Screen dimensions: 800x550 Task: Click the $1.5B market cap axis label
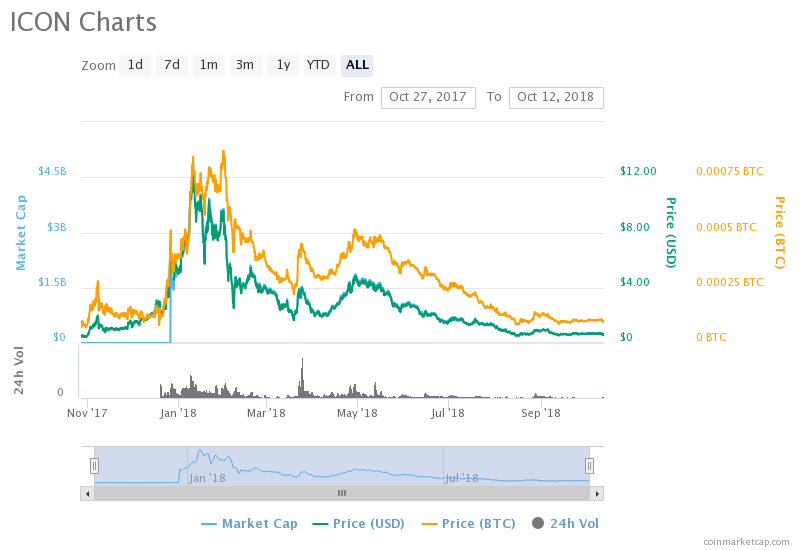(52, 282)
